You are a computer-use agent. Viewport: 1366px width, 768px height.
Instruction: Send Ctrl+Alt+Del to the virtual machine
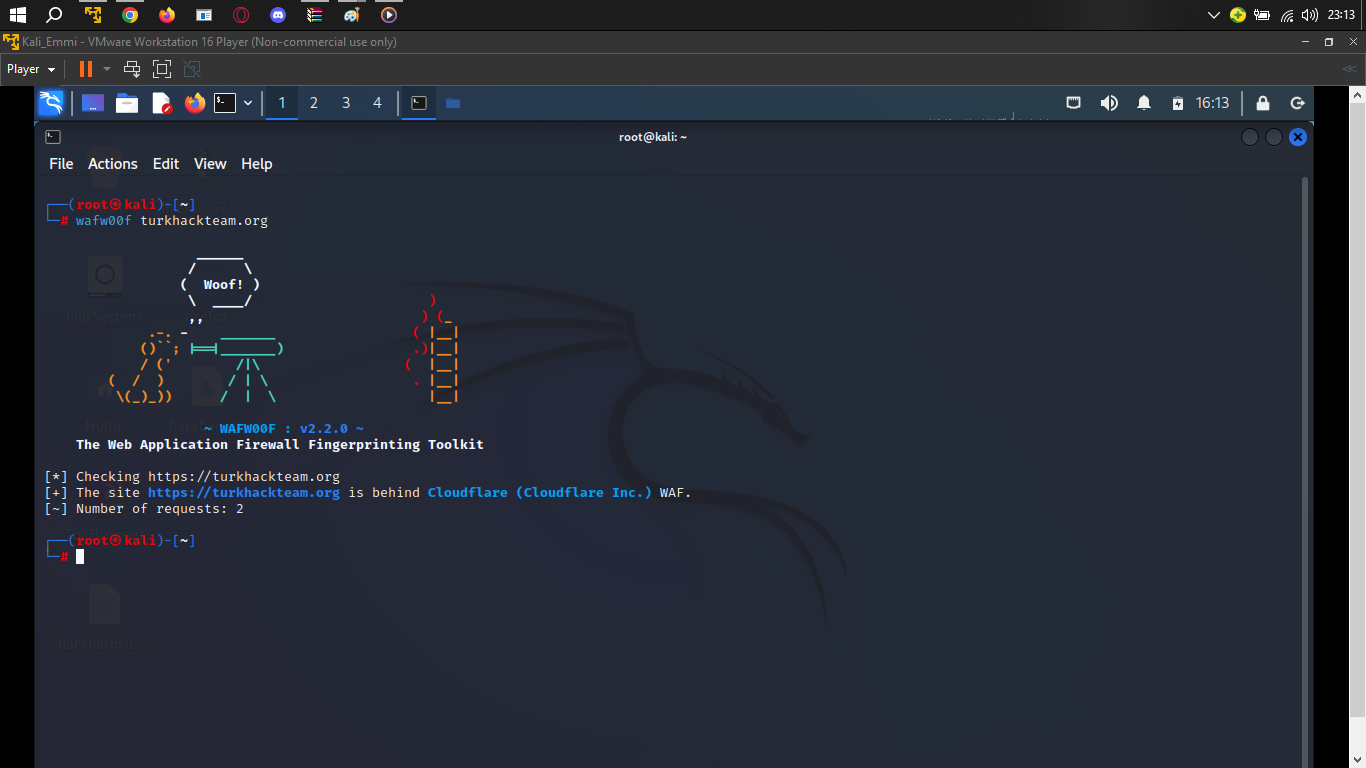131,69
